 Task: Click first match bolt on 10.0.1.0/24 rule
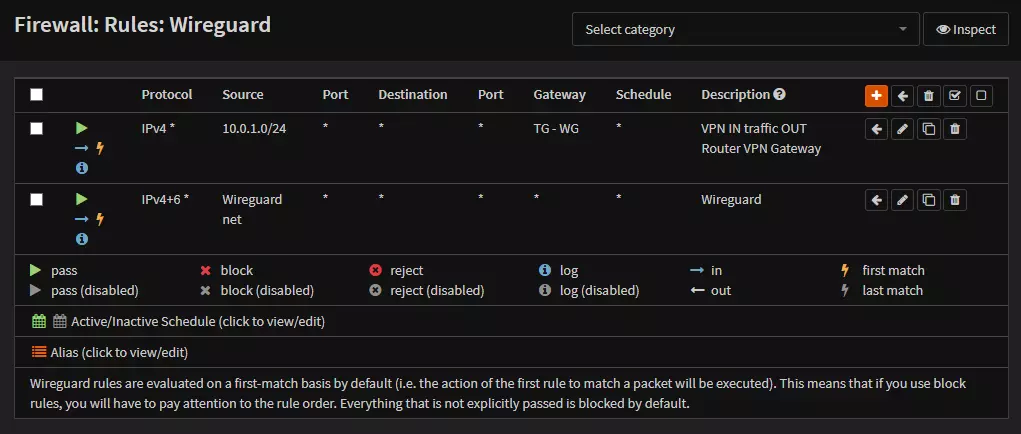(x=100, y=148)
